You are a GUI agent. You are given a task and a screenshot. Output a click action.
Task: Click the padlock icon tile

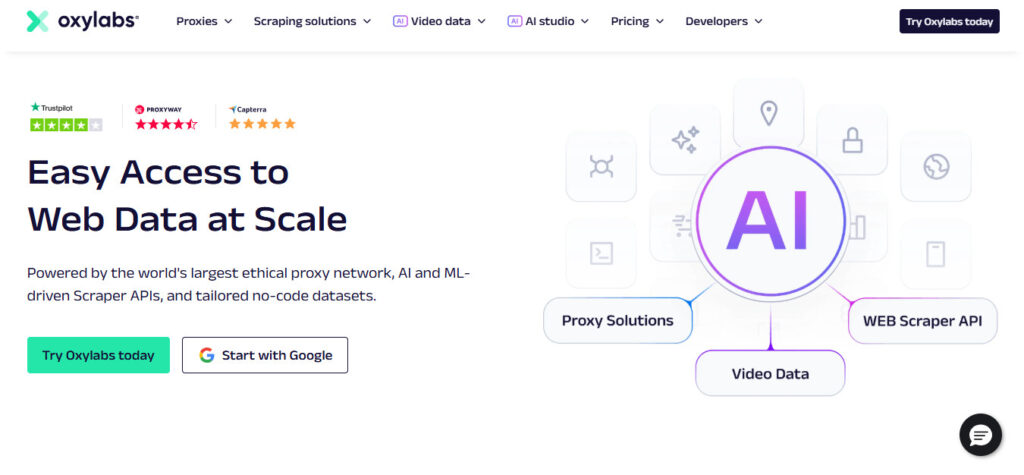pyautogui.click(x=852, y=140)
